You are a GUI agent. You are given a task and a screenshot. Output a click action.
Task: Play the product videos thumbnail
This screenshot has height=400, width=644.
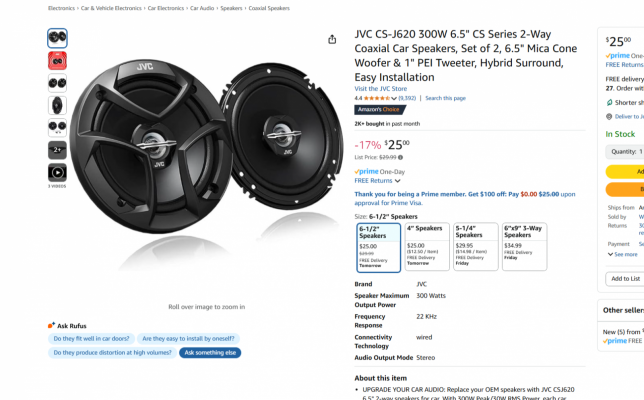click(57, 172)
